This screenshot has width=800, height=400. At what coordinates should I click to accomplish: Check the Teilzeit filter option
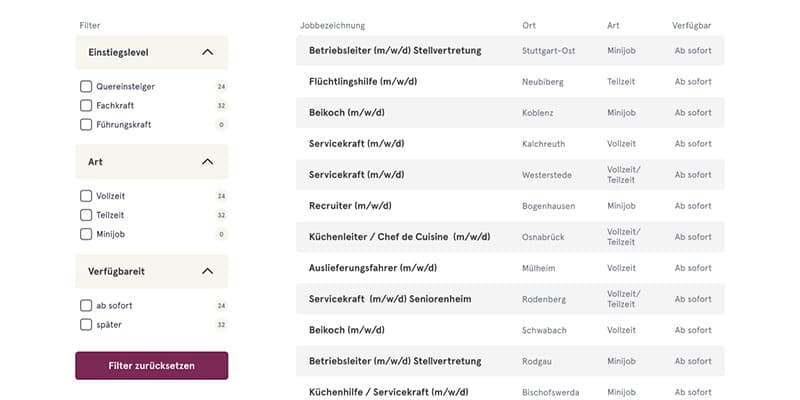click(x=86, y=215)
